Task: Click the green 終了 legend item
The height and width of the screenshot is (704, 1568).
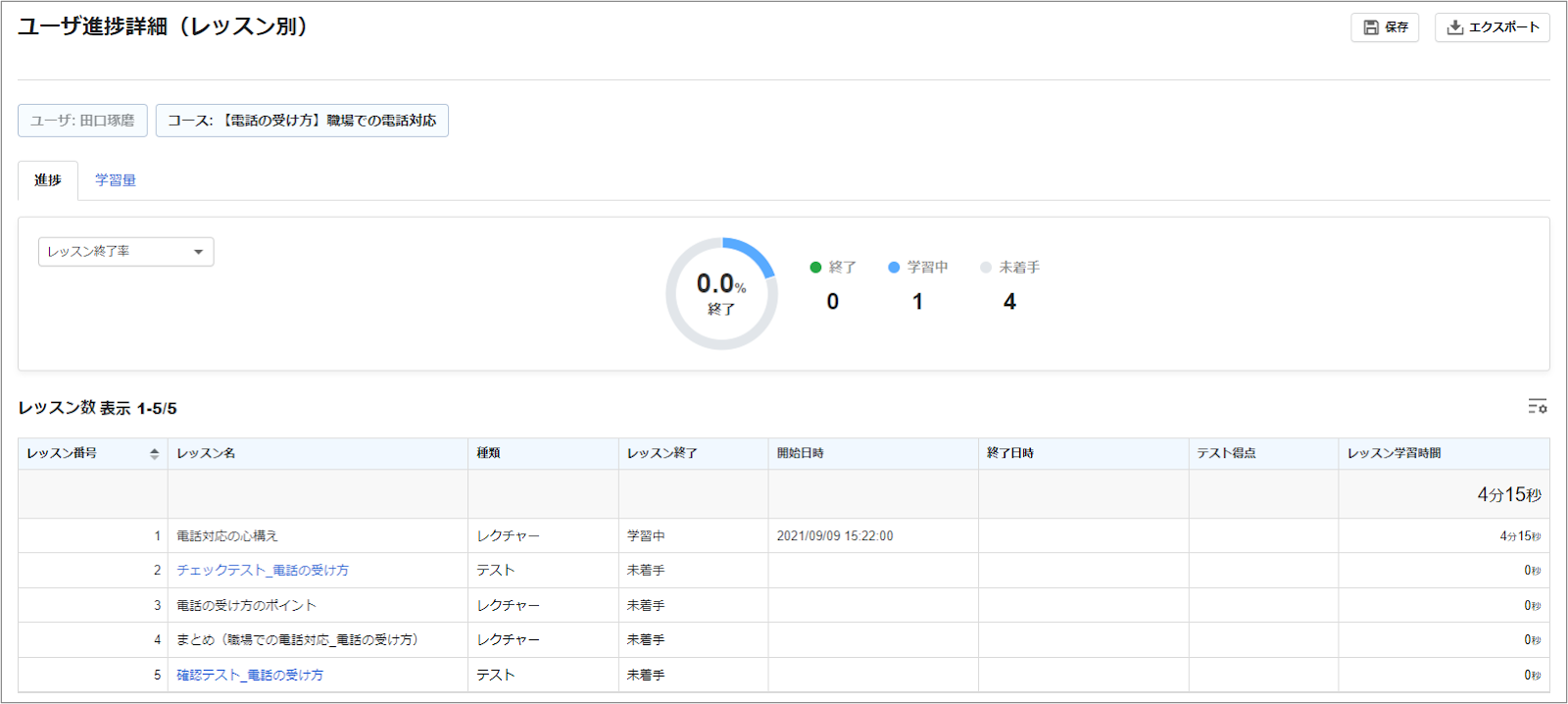Action: (833, 267)
